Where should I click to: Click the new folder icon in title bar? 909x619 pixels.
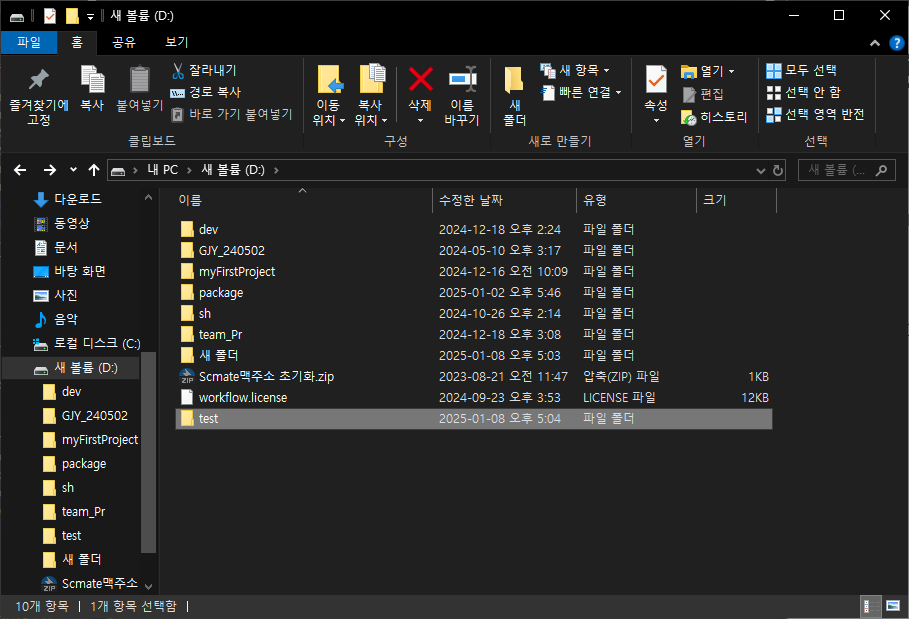pyautogui.click(x=72, y=16)
